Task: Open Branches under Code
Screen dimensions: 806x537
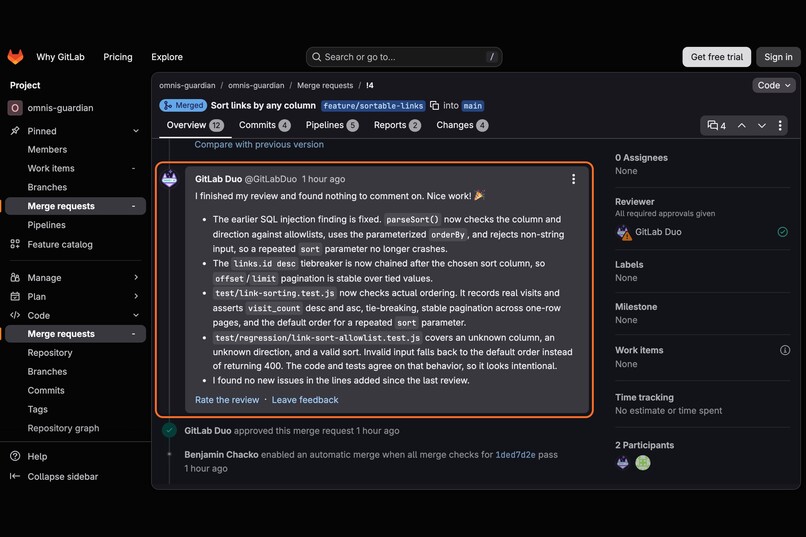Action: 47,372
